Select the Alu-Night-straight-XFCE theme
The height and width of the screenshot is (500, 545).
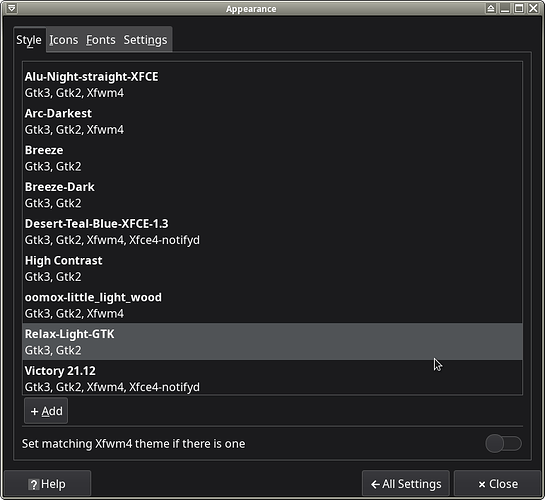pos(272,84)
